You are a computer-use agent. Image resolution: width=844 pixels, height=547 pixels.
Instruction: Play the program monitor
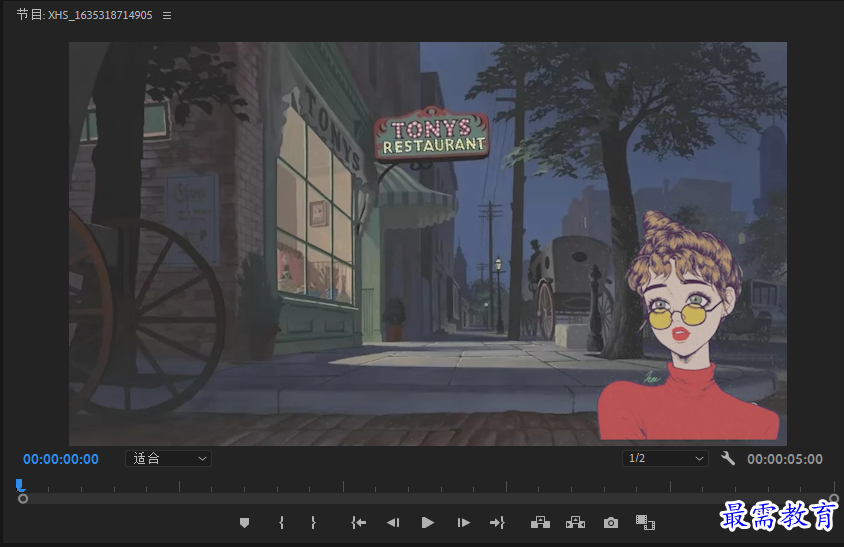click(428, 523)
